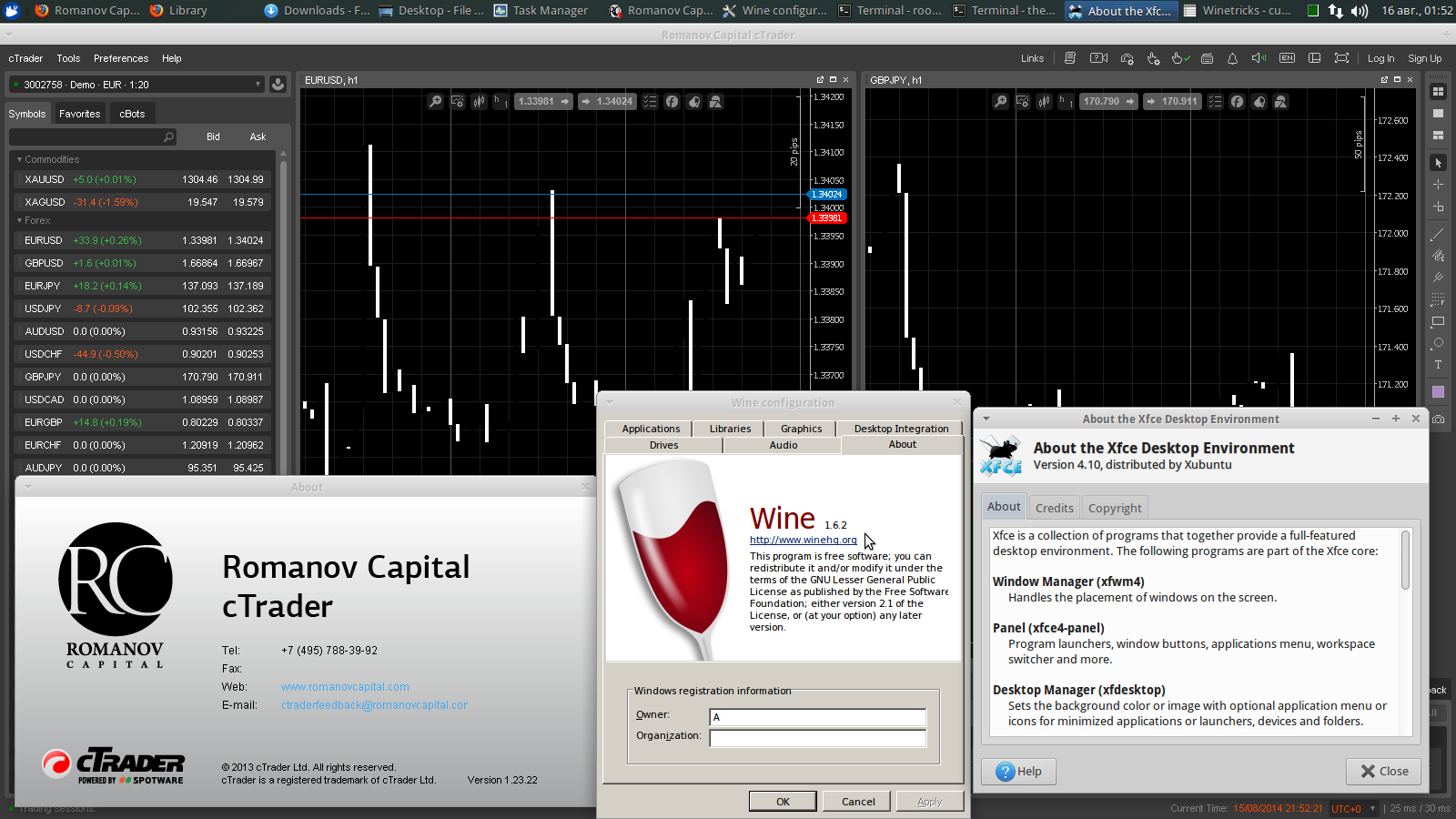
Task: Collapse the Forex group
Action: 19,221
